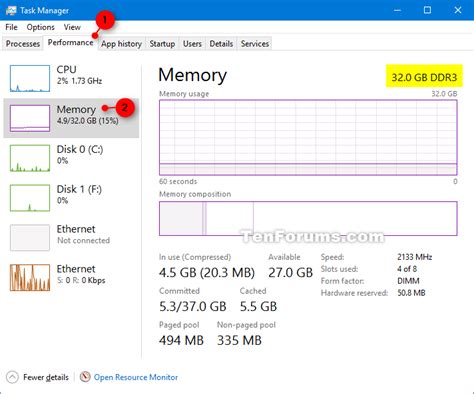Select the Memory graph thumbnail in sidebar
The width and height of the screenshot is (474, 394).
tap(30, 118)
